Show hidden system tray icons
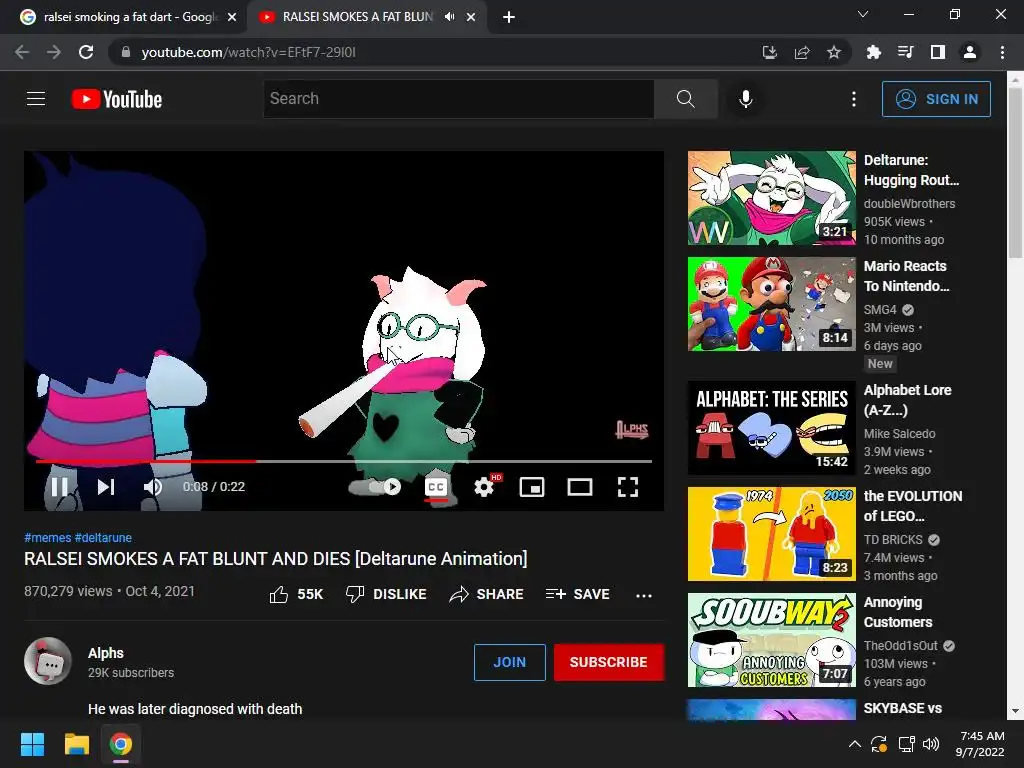The width and height of the screenshot is (1024, 768). tap(854, 744)
